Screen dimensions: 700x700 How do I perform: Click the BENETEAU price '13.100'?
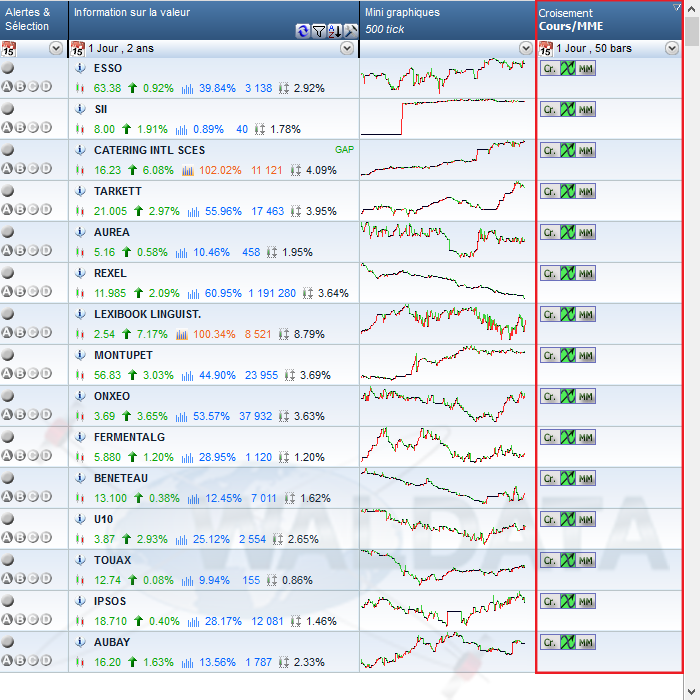click(x=110, y=498)
